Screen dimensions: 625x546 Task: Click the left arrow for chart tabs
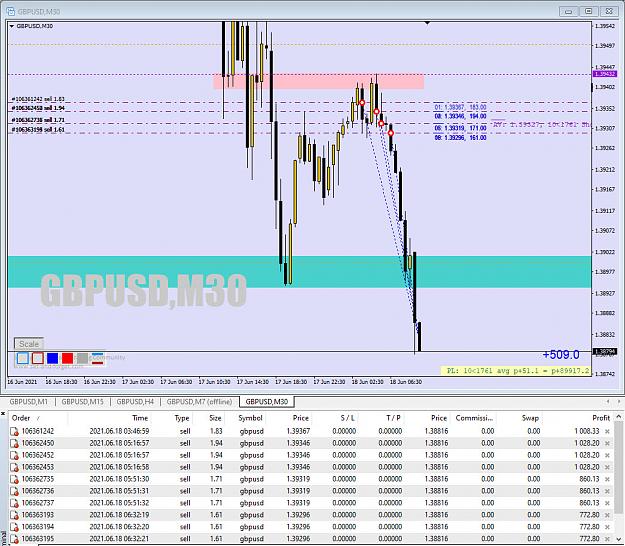tap(608, 401)
